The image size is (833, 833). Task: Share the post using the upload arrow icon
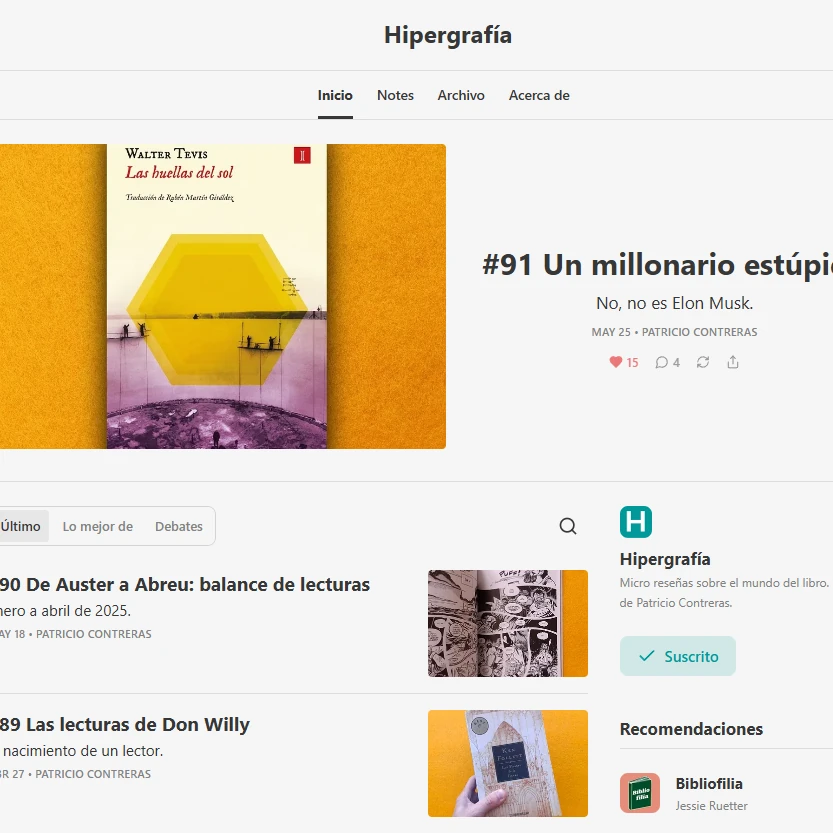tap(733, 362)
